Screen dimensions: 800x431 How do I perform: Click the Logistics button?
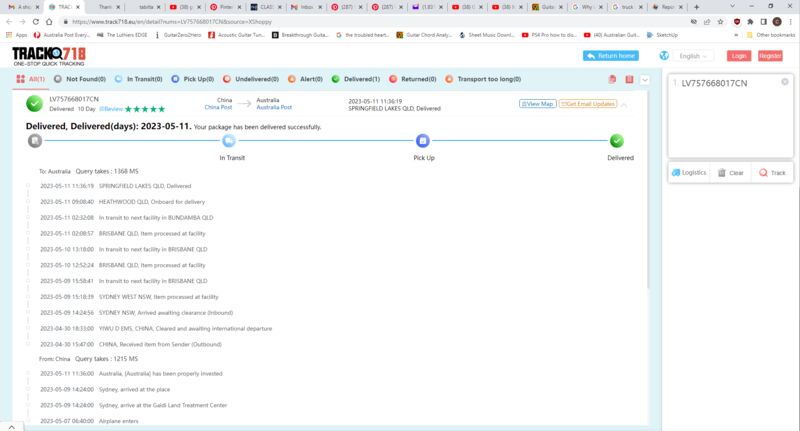pos(689,172)
